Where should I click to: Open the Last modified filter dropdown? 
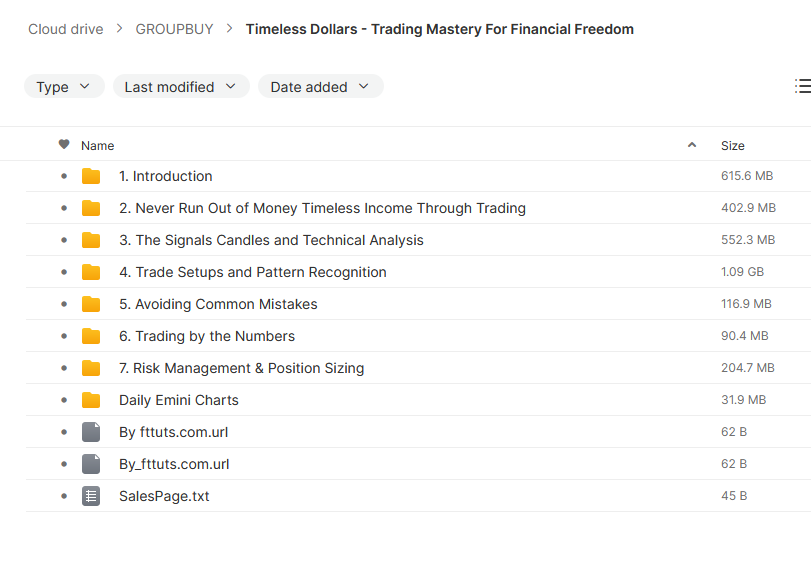click(182, 86)
